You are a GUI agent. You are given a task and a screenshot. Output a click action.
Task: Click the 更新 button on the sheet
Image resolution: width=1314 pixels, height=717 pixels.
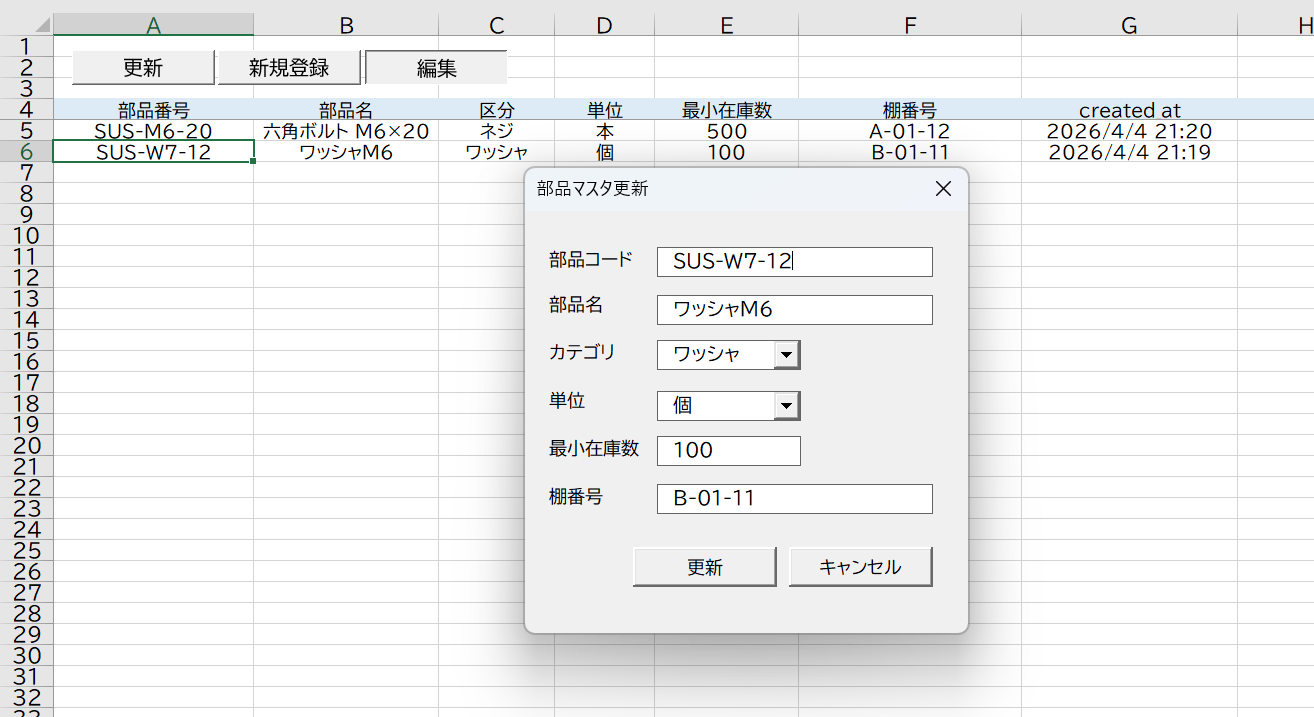tap(143, 68)
